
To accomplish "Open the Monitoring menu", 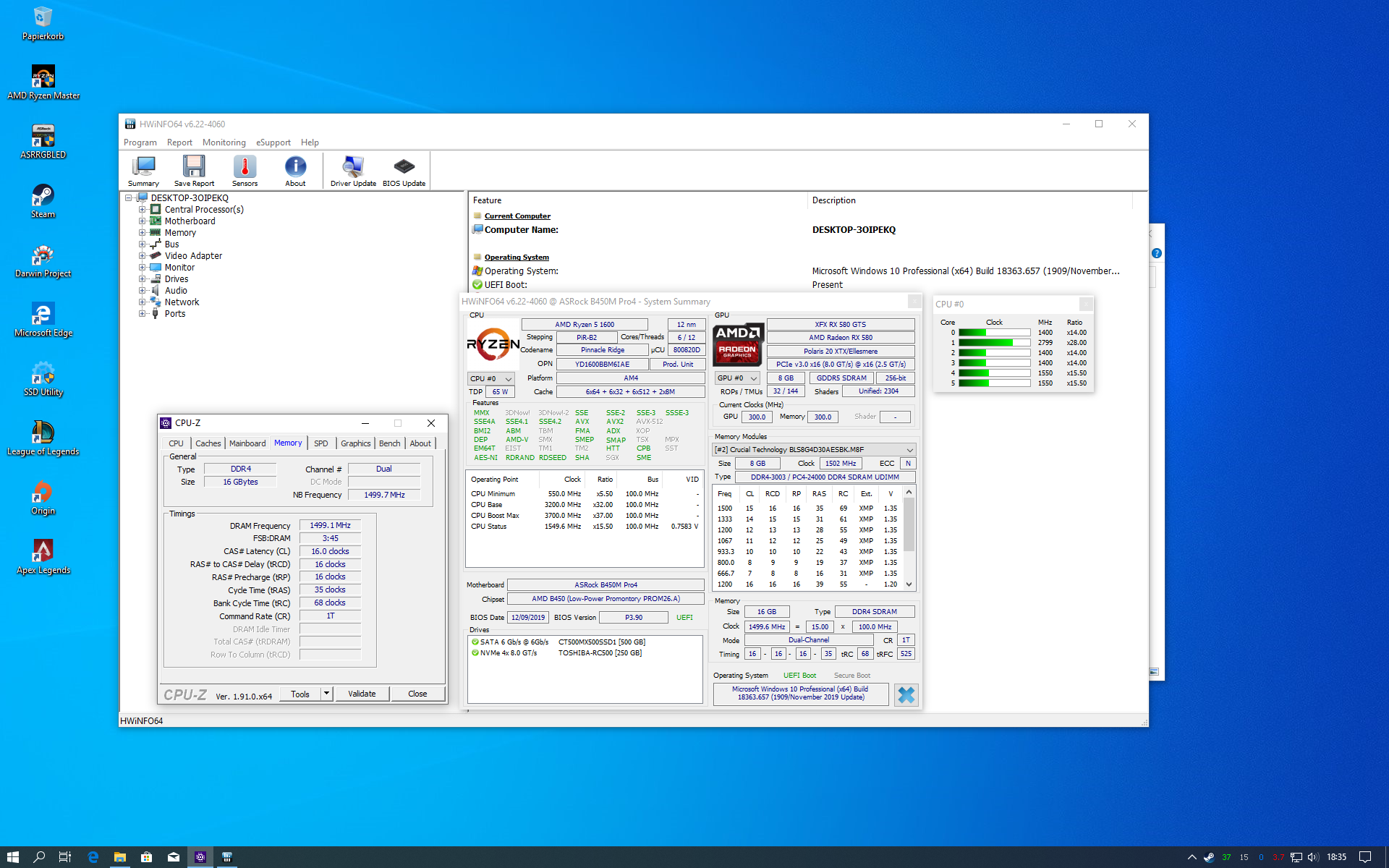I will pos(224,142).
